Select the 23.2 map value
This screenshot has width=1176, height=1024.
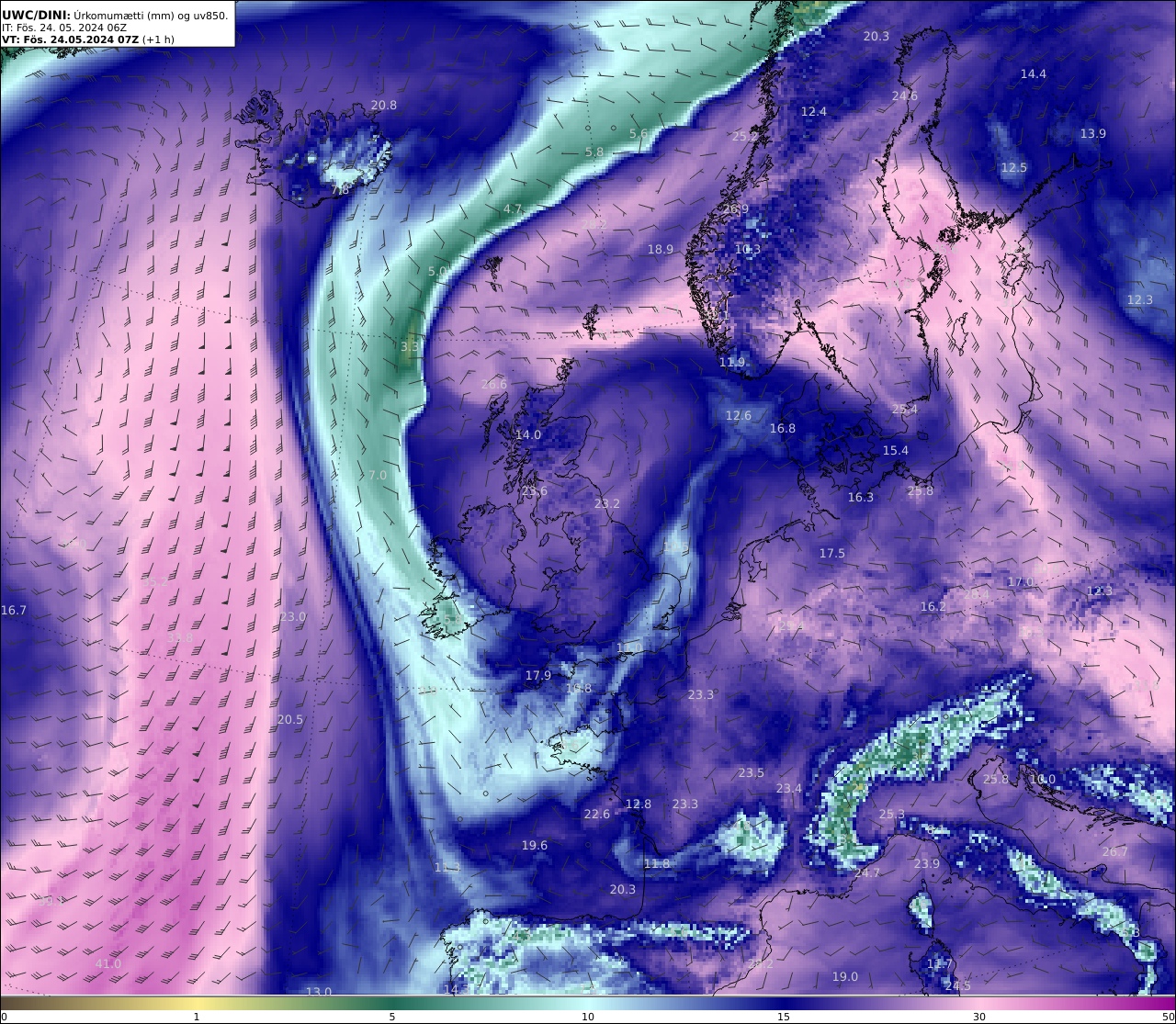pos(607,504)
